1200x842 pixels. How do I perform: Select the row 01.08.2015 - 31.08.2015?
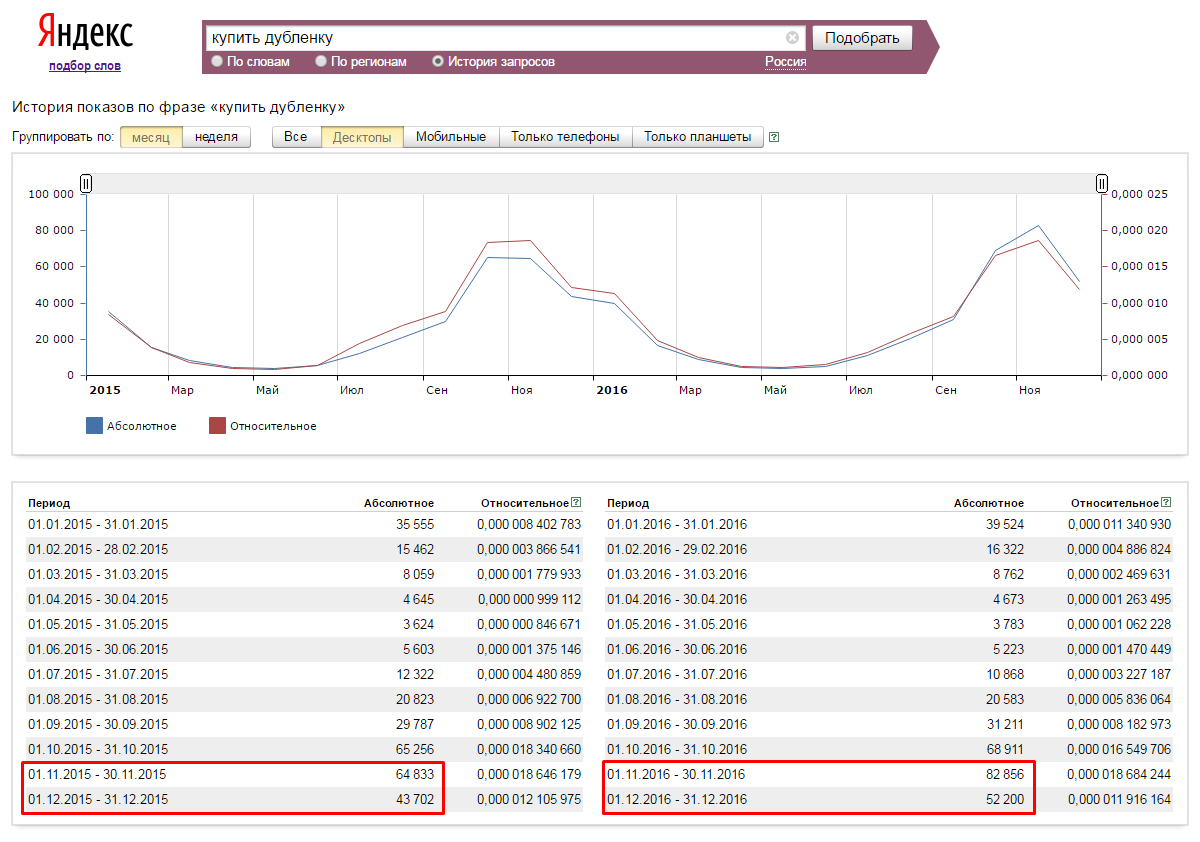click(304, 699)
